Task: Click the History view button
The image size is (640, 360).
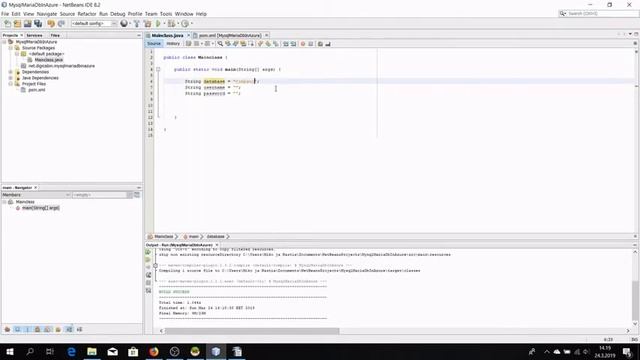Action: click(173, 44)
